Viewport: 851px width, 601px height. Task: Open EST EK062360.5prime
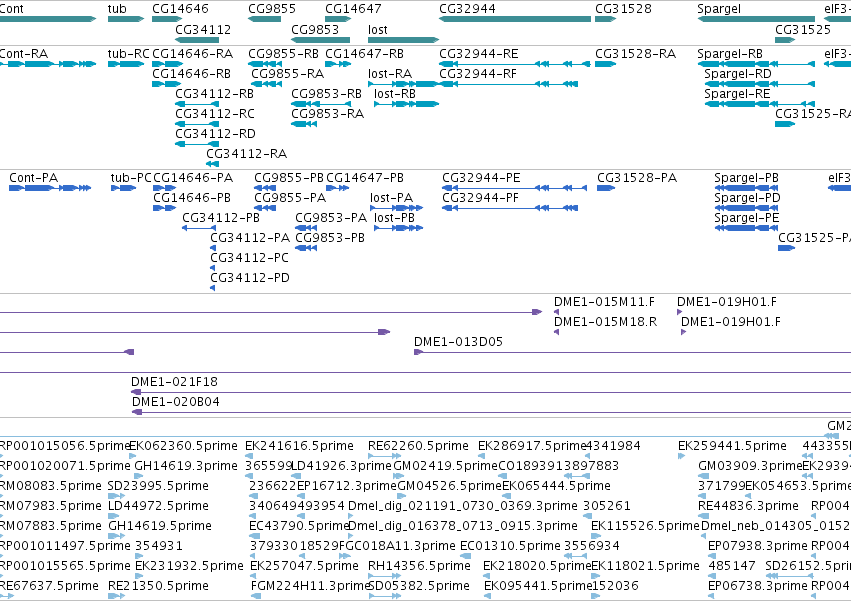pyautogui.click(x=133, y=456)
